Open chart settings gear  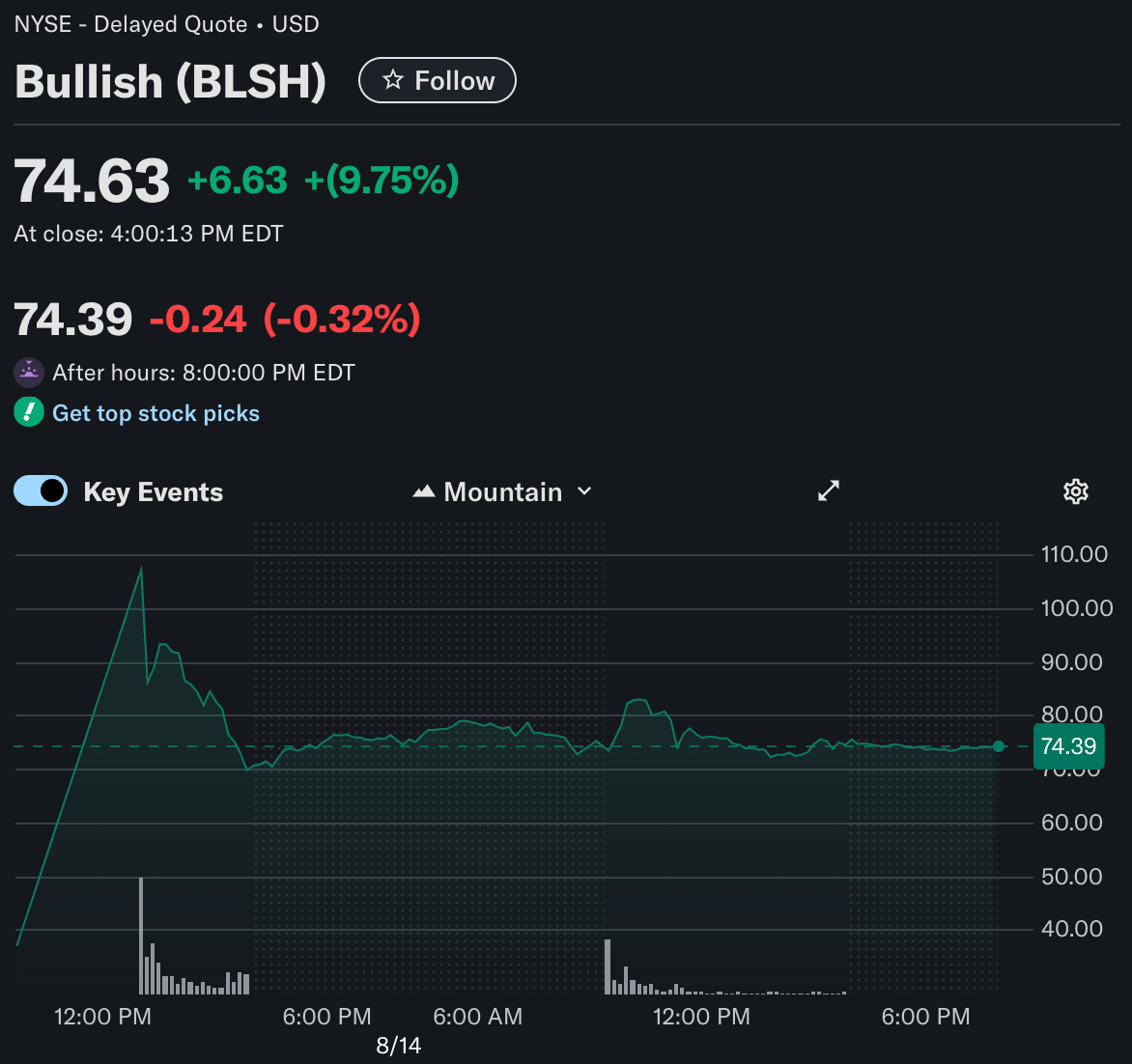(x=1076, y=491)
